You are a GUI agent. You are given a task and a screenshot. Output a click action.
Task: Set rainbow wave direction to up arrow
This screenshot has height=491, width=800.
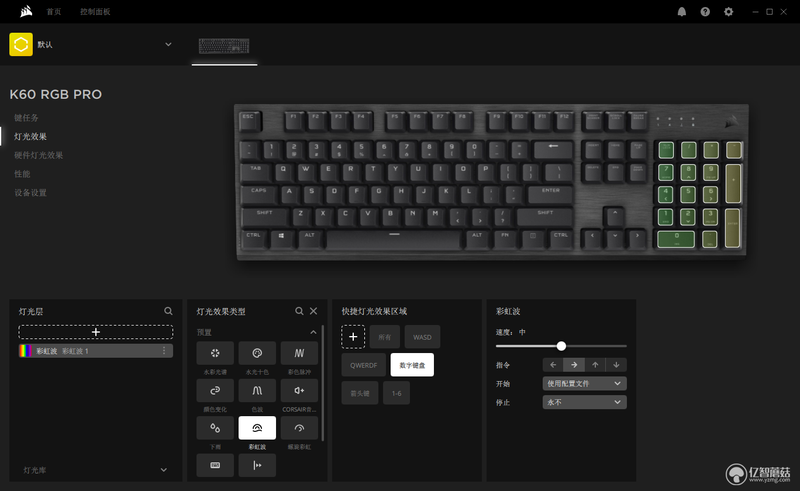[595, 365]
